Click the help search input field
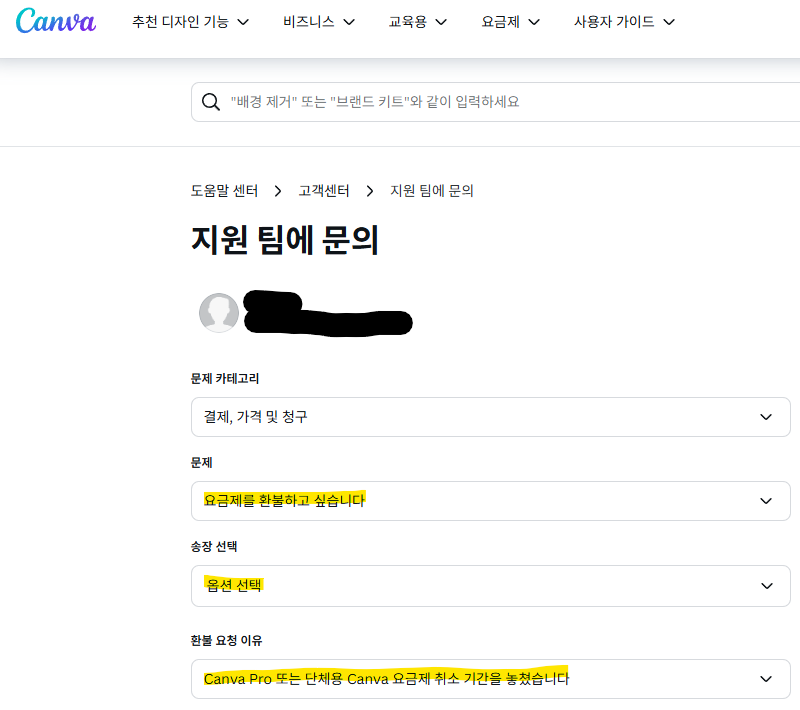Screen dimensions: 800x710 [495, 102]
